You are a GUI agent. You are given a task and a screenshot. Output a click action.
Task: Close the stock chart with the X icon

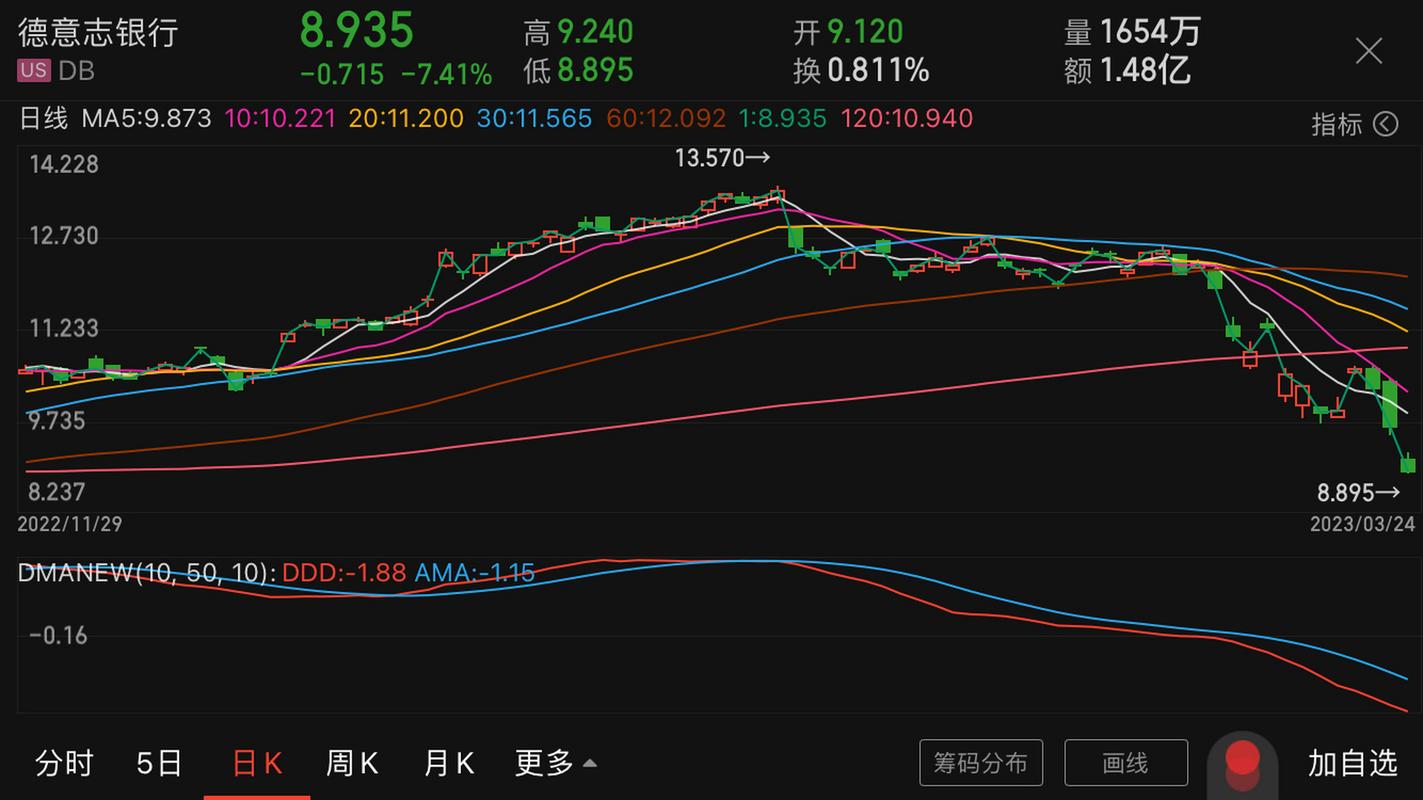[1368, 51]
